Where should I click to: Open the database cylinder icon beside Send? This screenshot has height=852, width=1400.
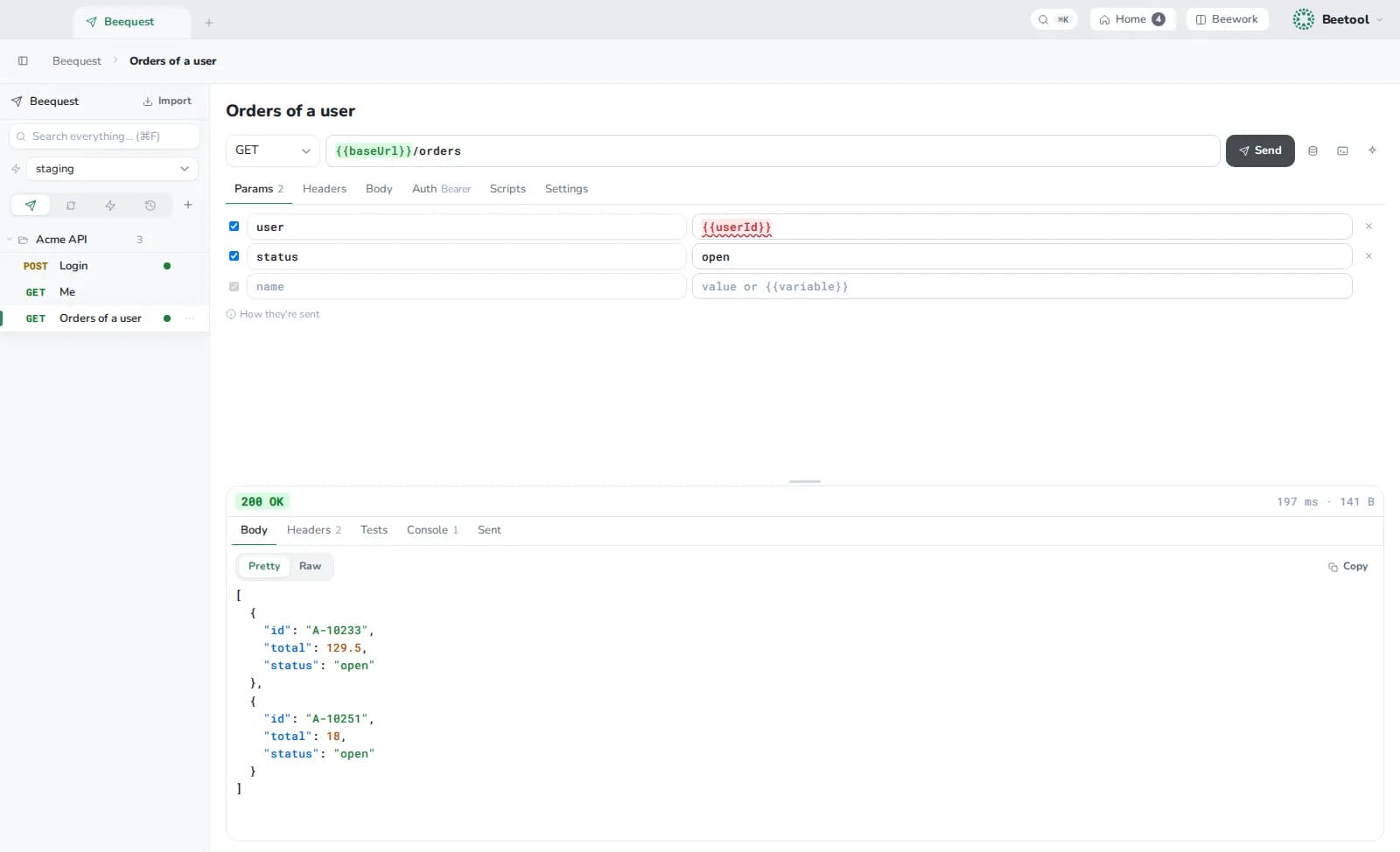click(x=1312, y=150)
